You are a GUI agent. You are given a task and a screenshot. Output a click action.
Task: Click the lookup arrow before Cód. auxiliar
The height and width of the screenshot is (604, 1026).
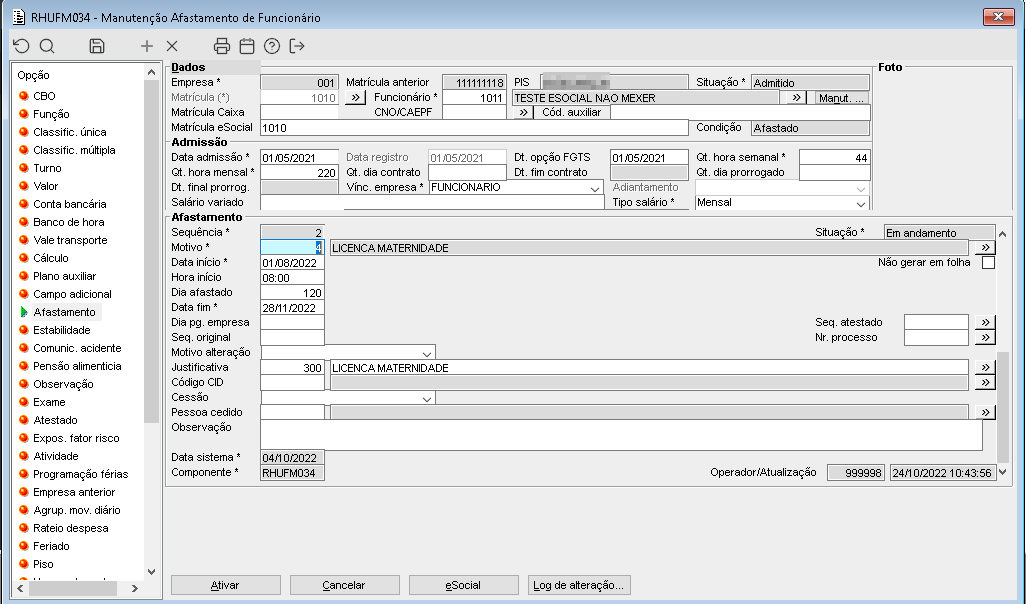tap(523, 113)
